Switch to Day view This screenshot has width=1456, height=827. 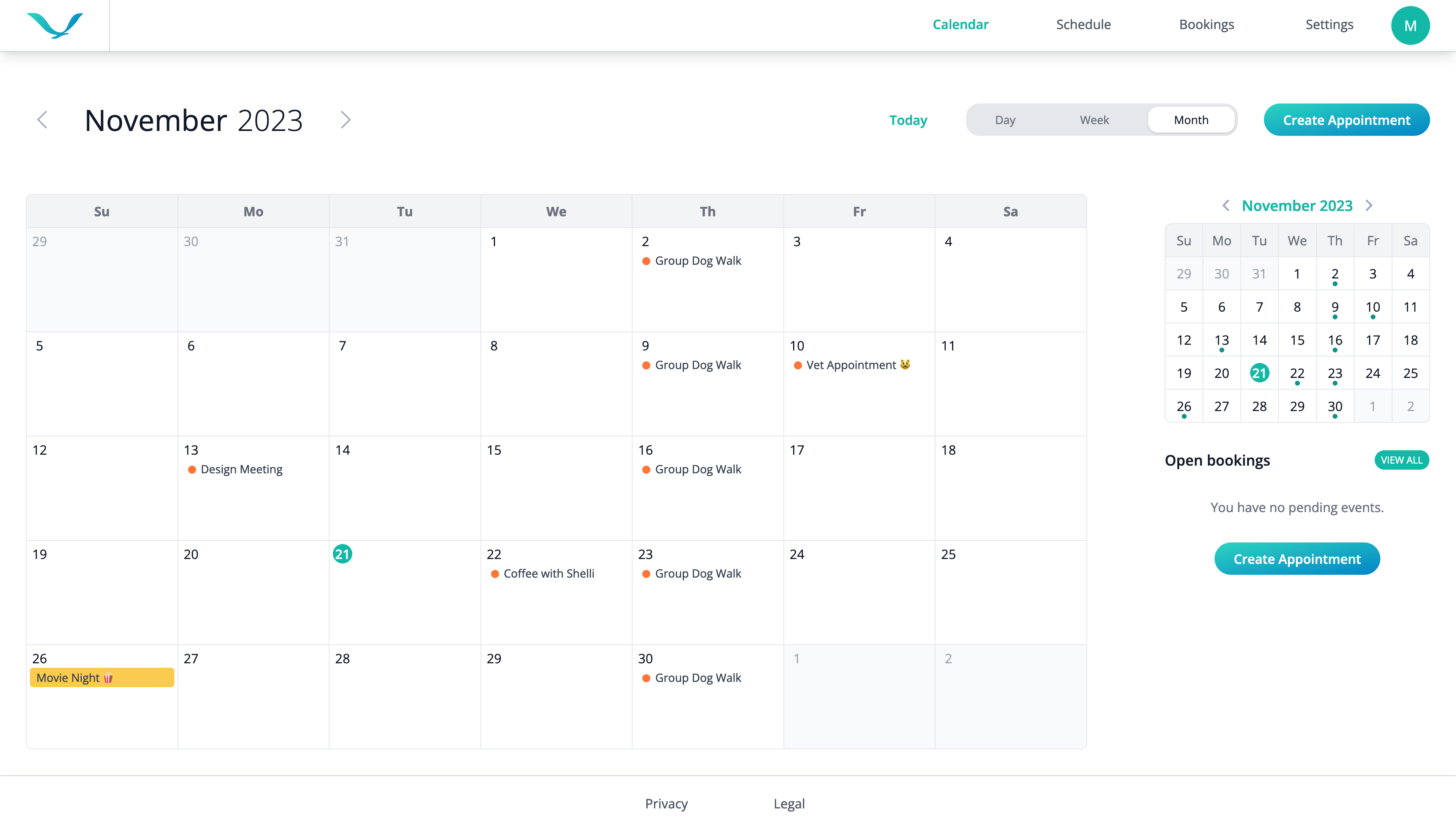point(1005,120)
